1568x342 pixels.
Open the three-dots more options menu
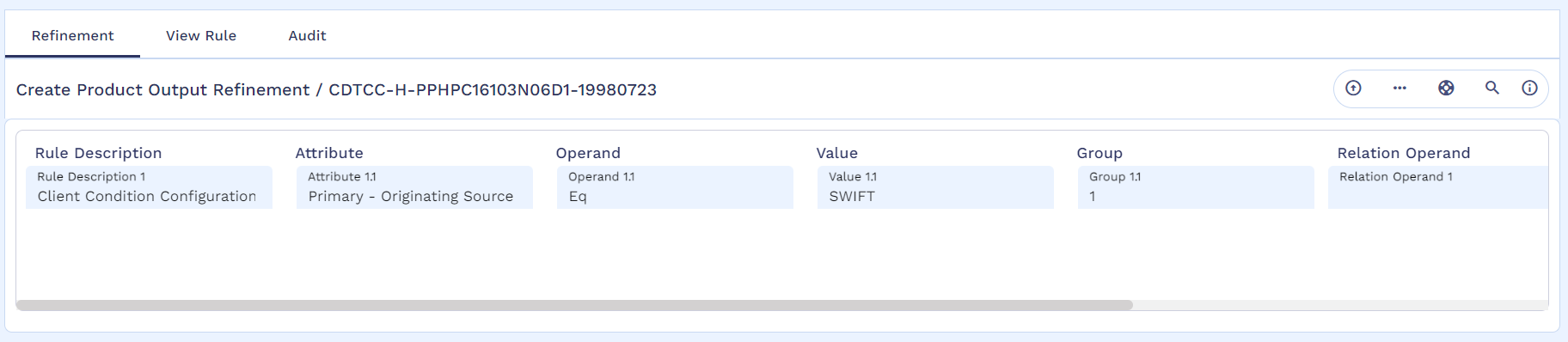(x=1400, y=88)
